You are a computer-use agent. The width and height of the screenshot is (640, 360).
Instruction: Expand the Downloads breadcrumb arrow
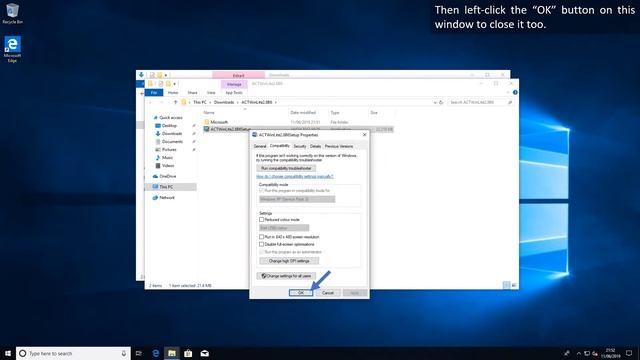tap(238, 102)
